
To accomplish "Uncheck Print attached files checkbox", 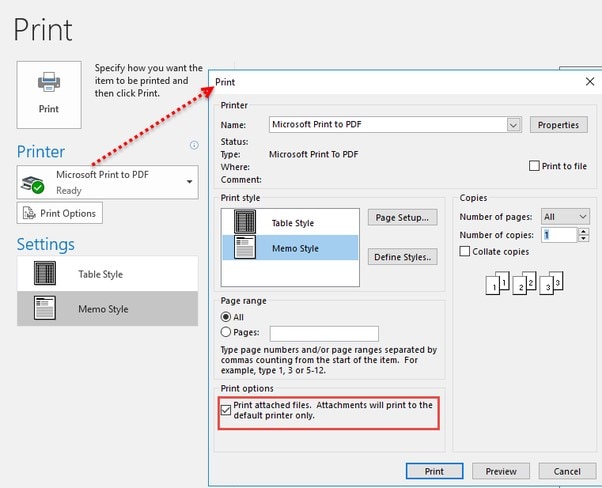I will (x=226, y=410).
